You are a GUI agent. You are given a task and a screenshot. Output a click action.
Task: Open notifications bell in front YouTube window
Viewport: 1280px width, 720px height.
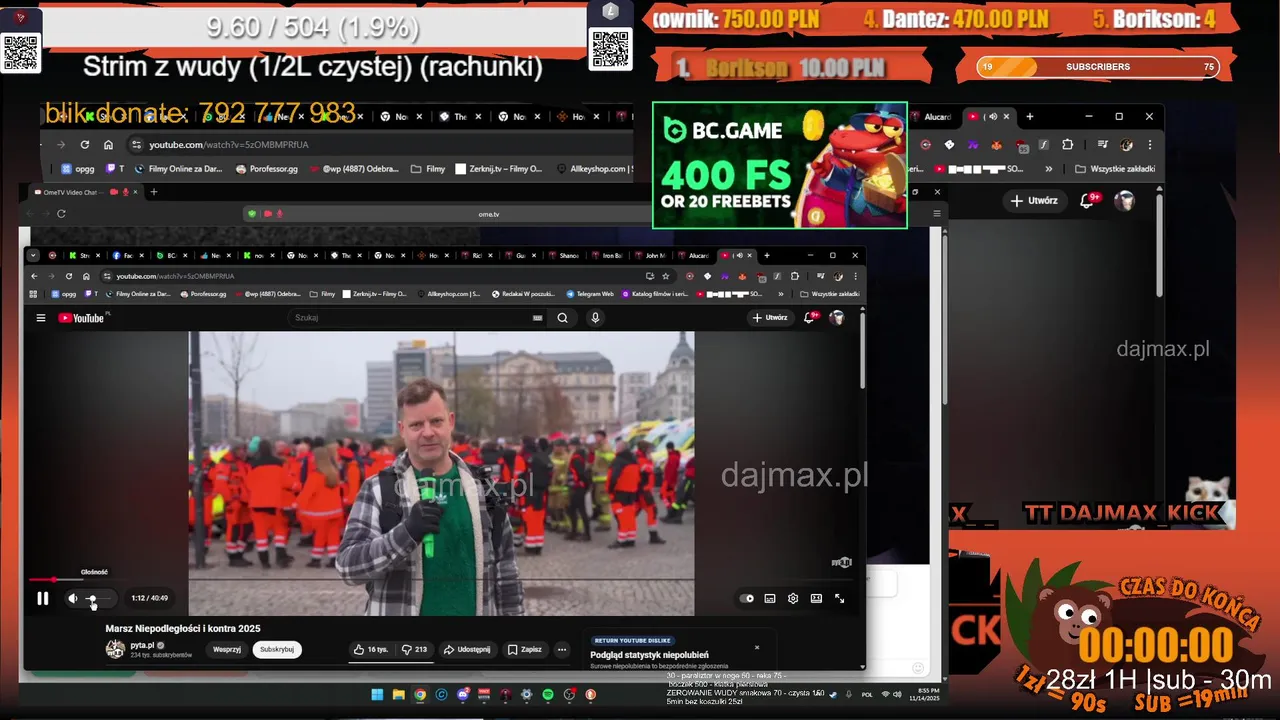click(813, 318)
